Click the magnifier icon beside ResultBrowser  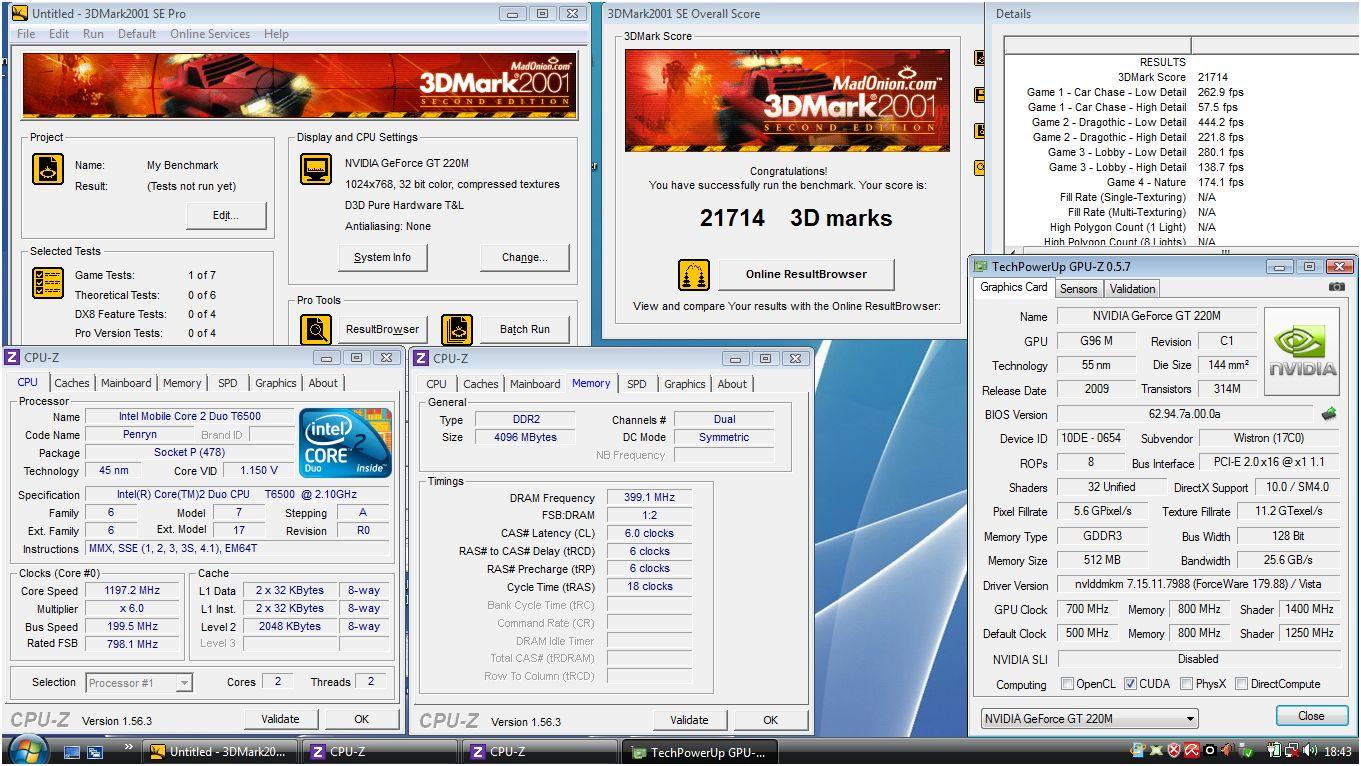[x=316, y=329]
